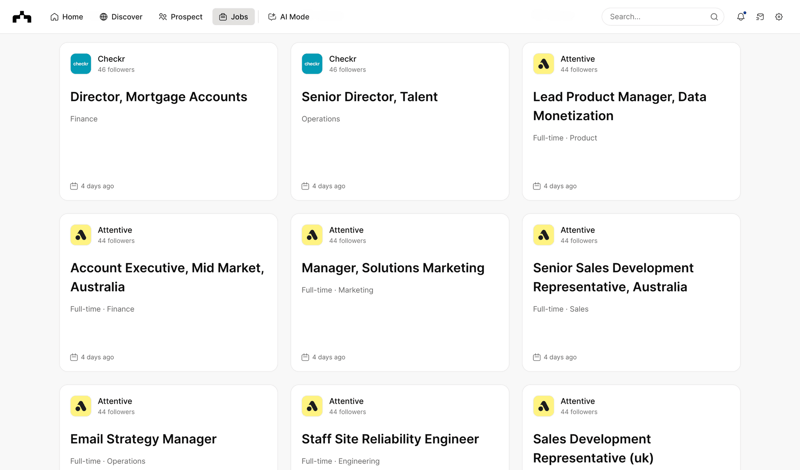Click the app logo in top-left corner

coord(22,17)
